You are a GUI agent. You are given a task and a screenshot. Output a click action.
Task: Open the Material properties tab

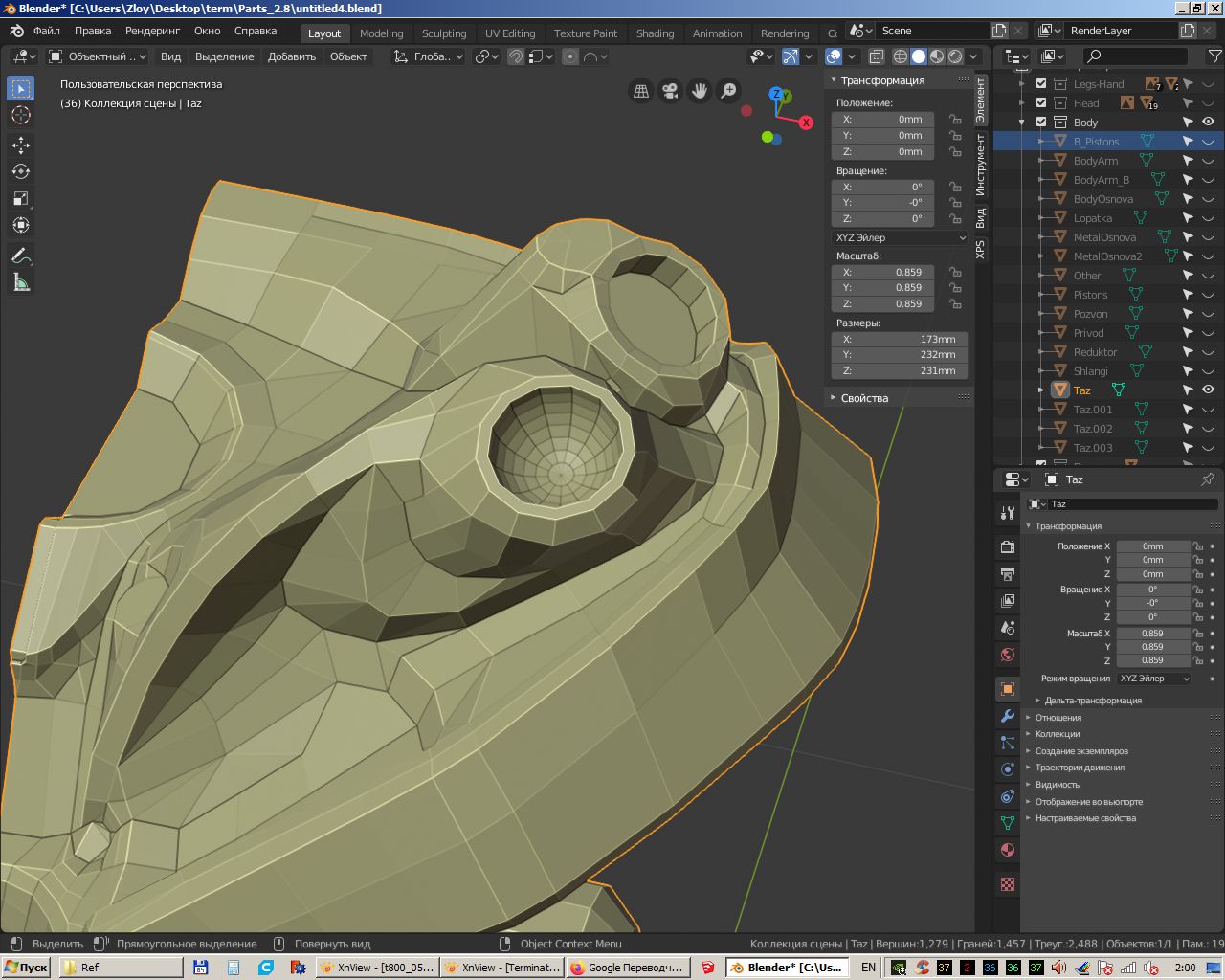1007,850
